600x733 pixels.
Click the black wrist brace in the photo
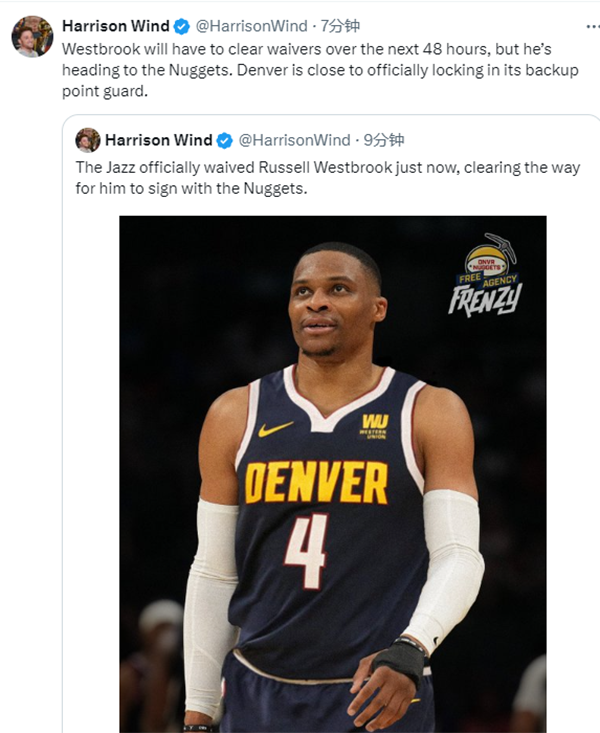click(400, 661)
